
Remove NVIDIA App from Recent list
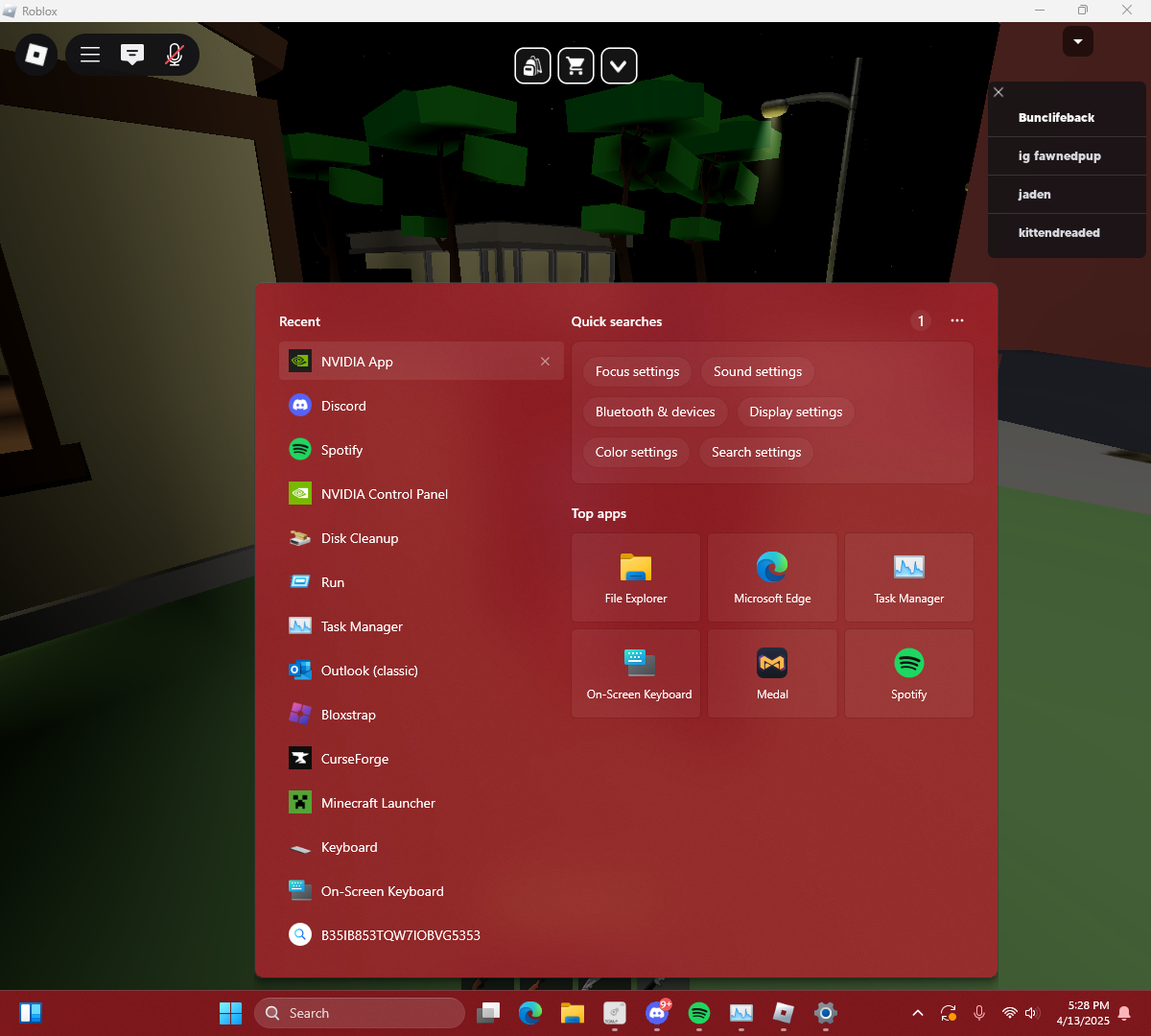coord(545,362)
